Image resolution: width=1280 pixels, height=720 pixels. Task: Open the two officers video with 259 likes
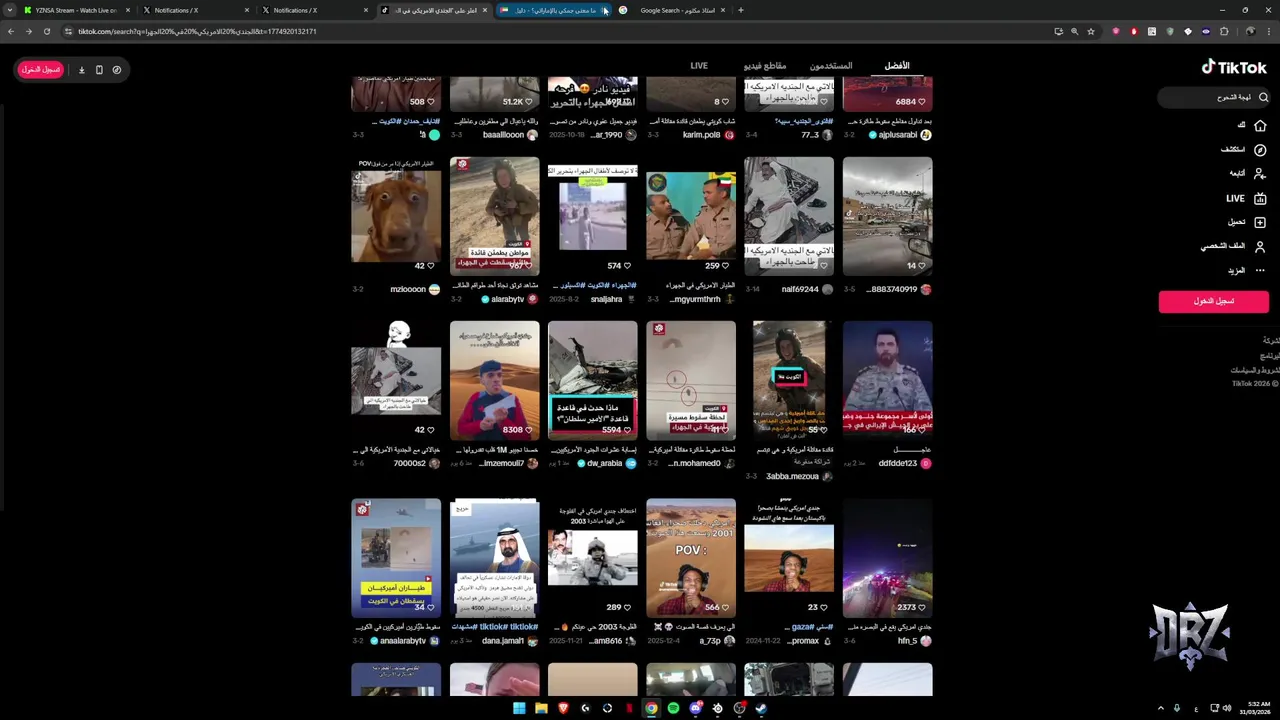[691, 216]
